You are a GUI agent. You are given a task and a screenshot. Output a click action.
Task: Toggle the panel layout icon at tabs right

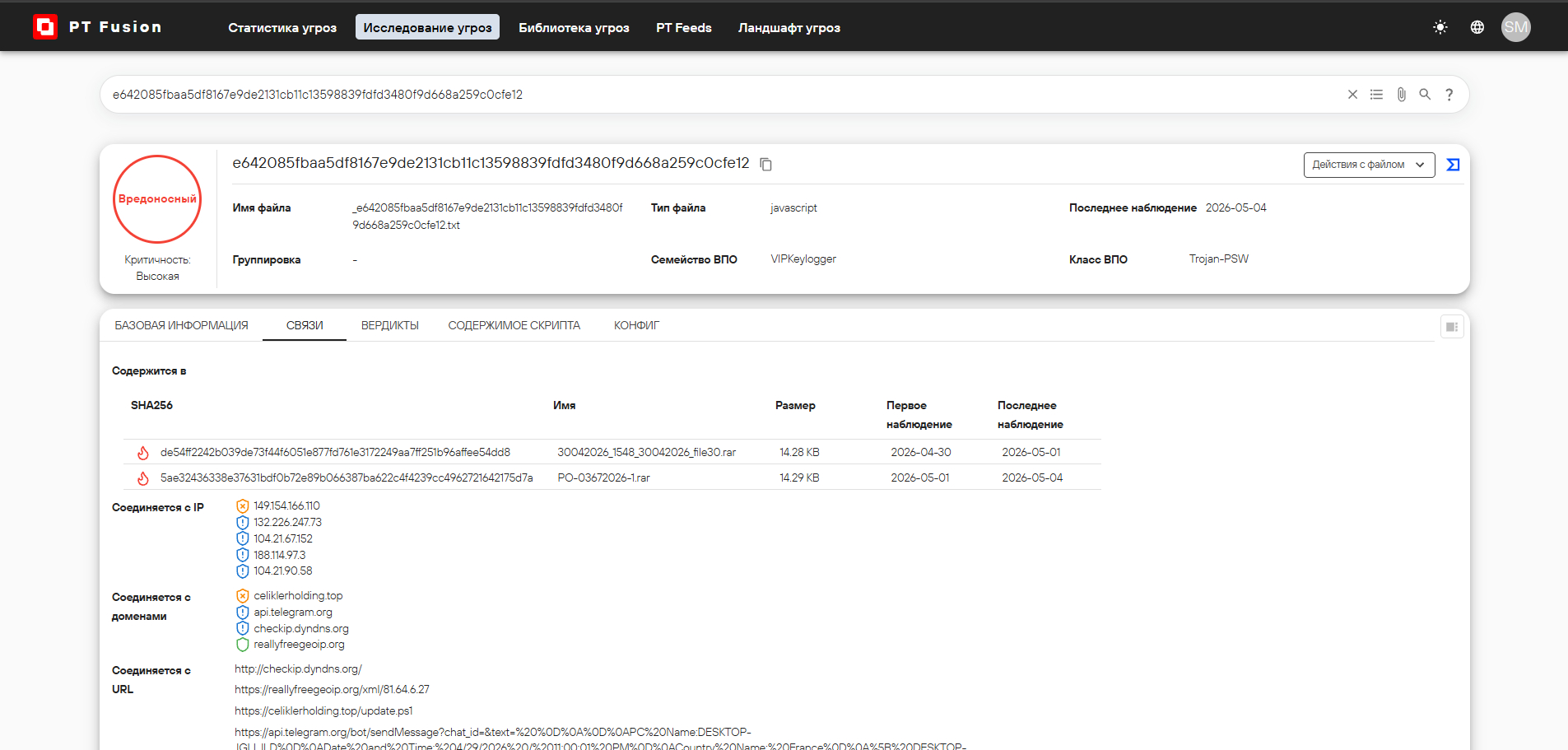1452,327
